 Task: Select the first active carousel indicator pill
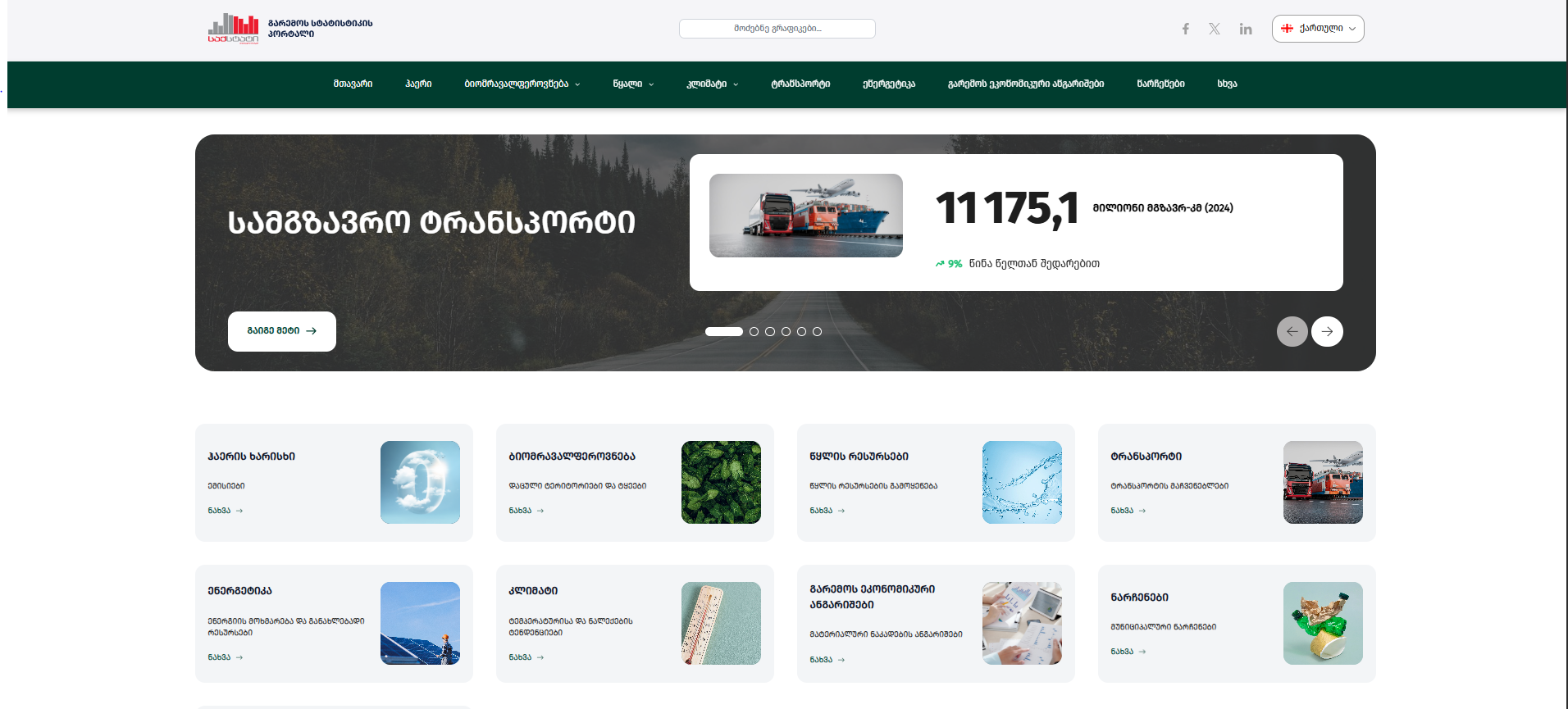click(x=724, y=332)
